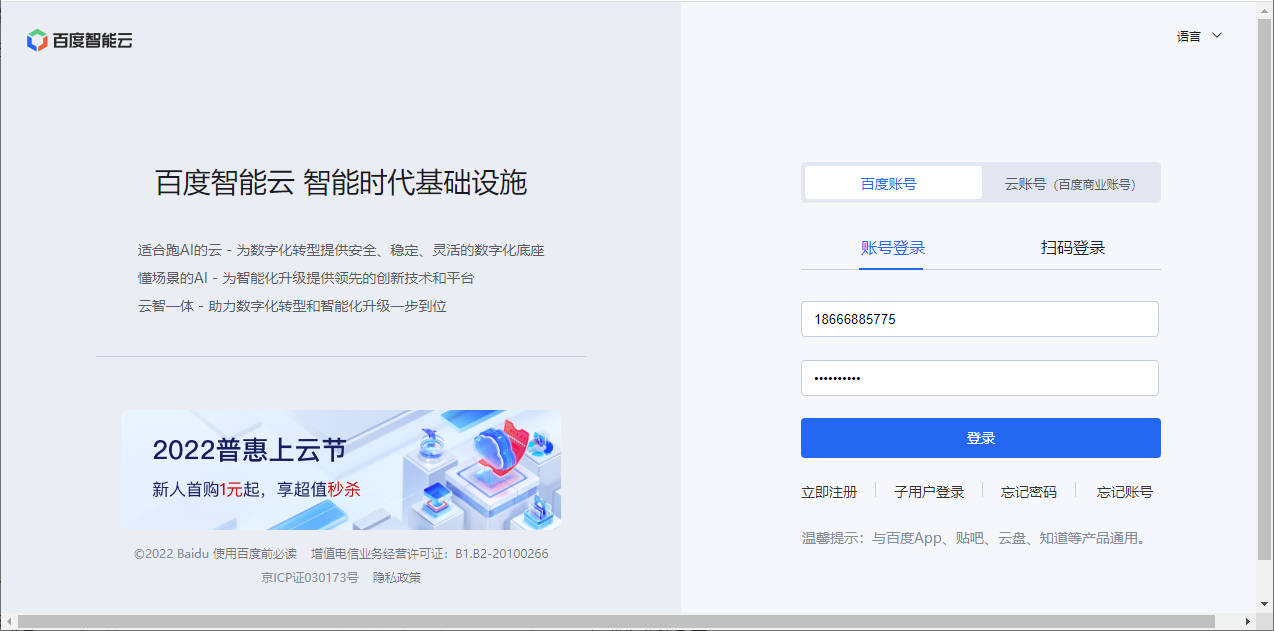Switch to 云账号 (百度商业账号) tab
Image resolution: width=1274 pixels, height=631 pixels.
[x=1070, y=184]
